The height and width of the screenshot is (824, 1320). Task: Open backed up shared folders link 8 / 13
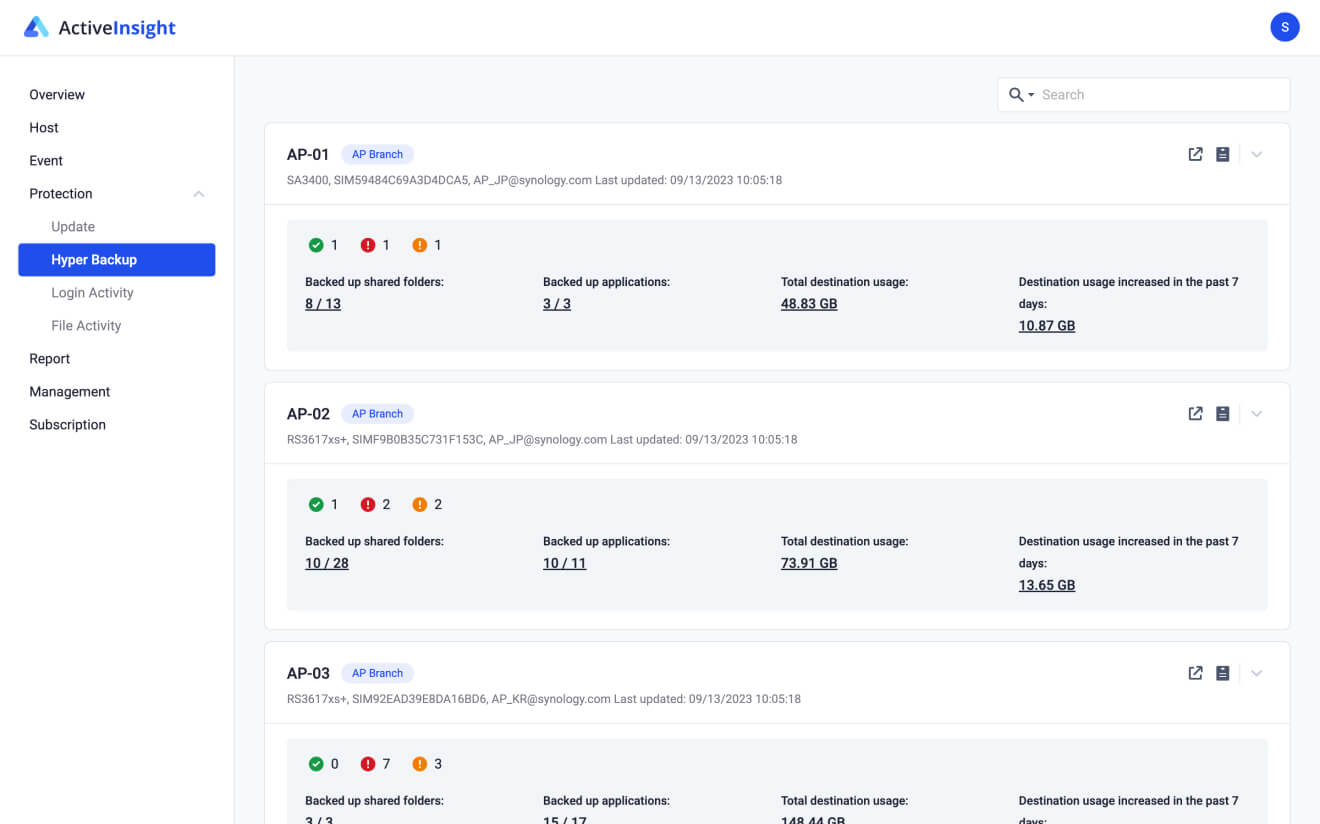point(321,303)
